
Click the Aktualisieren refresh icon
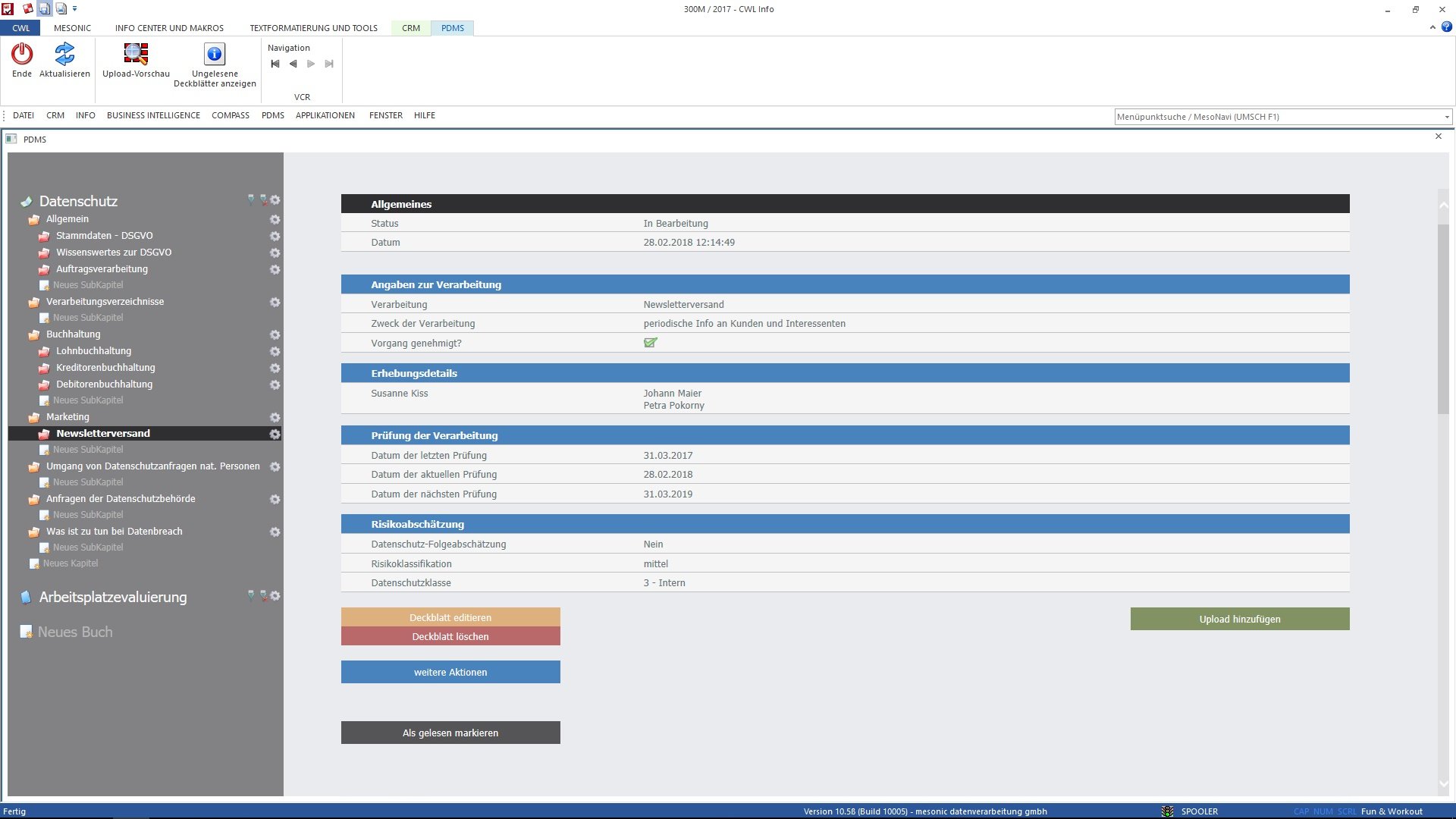coord(64,54)
